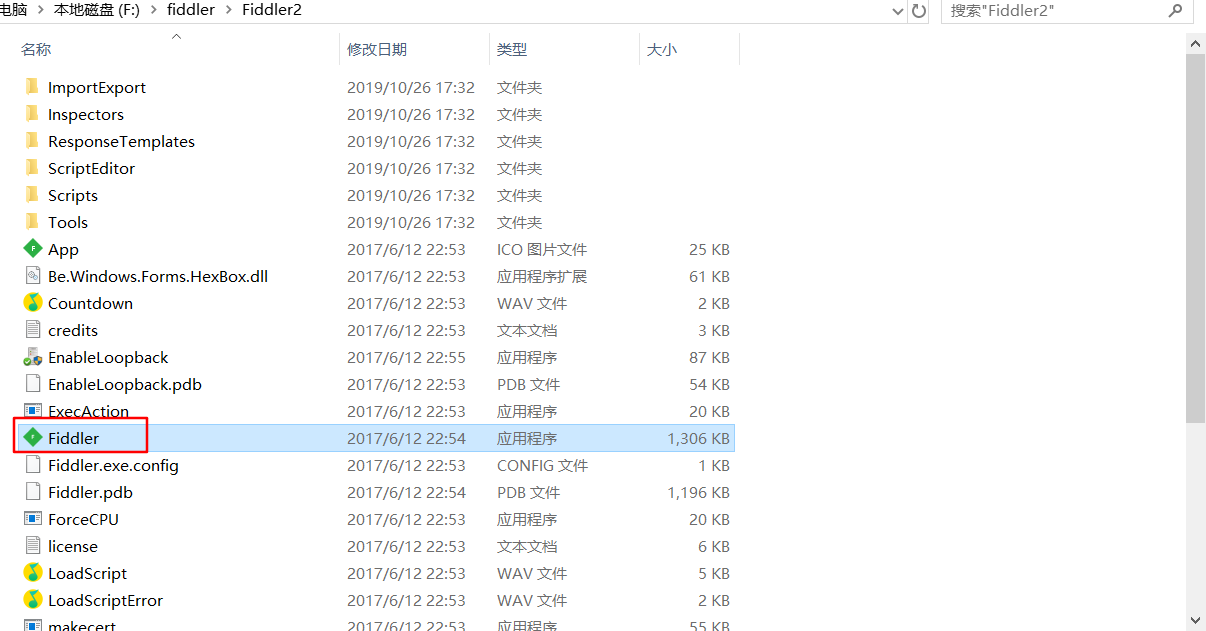
Task: Click the 1,196 KB size cell
Action: (699, 493)
